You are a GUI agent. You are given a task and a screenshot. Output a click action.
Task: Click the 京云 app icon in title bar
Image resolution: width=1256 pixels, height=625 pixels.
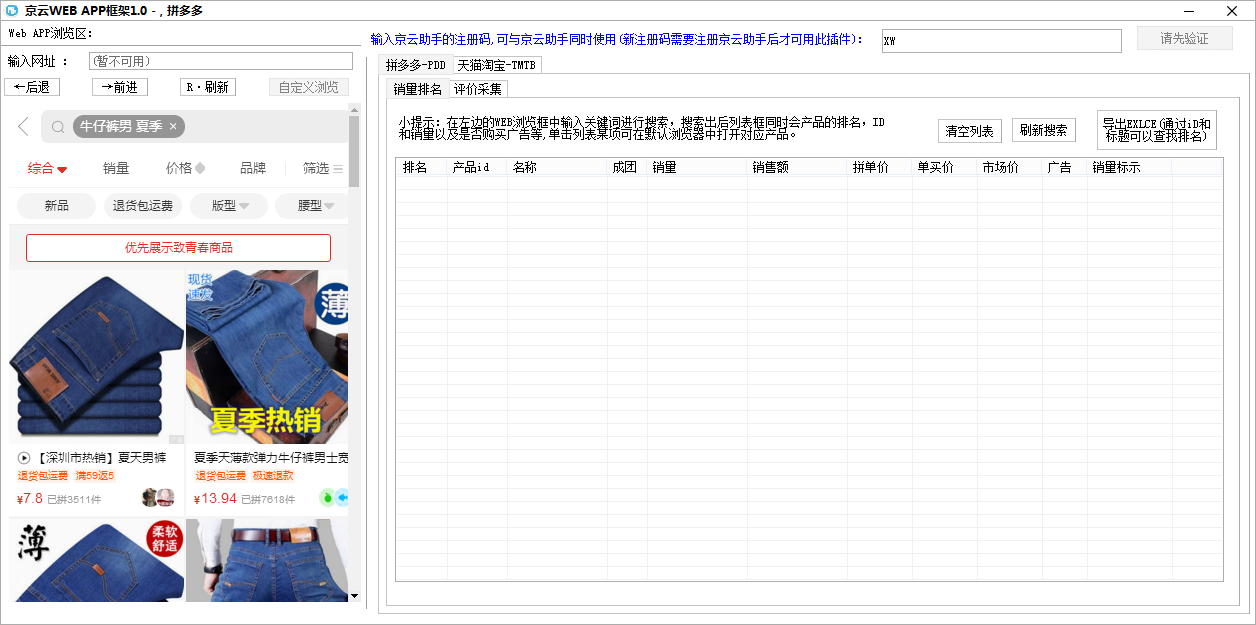(x=12, y=11)
